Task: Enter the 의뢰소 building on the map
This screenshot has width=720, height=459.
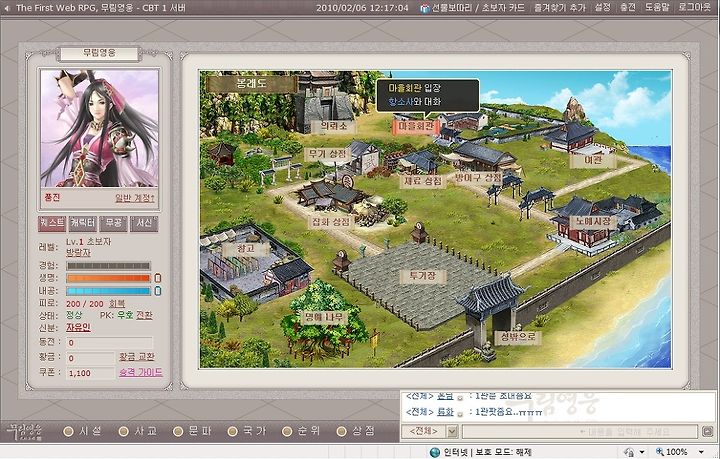Action: (x=333, y=126)
